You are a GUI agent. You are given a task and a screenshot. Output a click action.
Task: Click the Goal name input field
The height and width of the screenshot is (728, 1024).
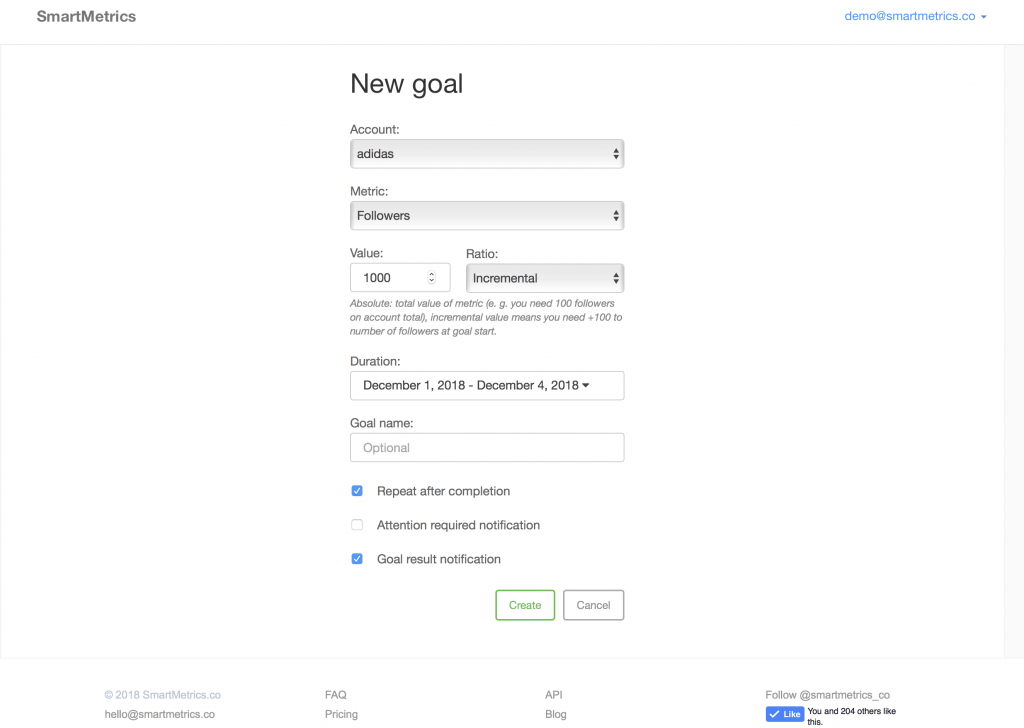pos(487,448)
